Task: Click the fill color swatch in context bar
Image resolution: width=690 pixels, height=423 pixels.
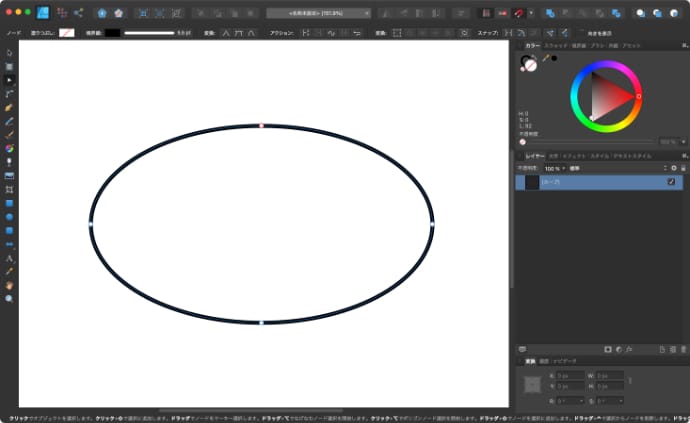Action: pyautogui.click(x=66, y=32)
